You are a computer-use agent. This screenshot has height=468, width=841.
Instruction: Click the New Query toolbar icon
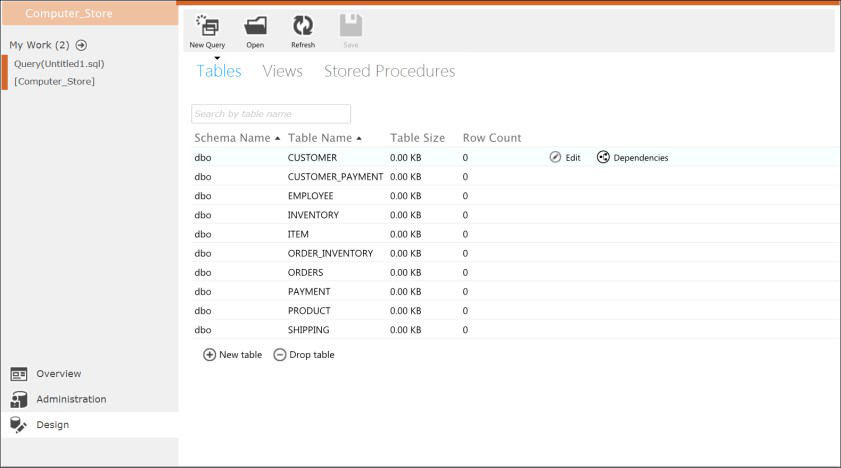[207, 26]
